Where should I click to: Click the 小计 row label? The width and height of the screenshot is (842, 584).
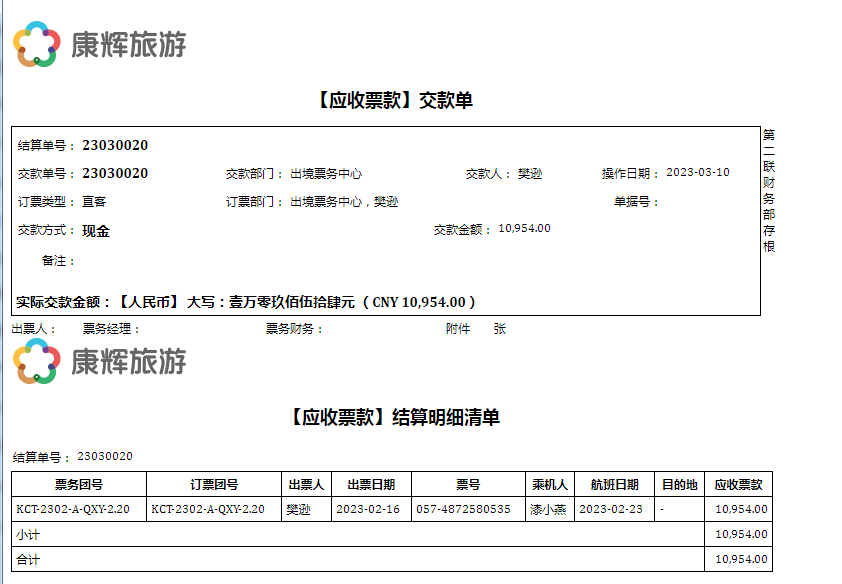click(27, 534)
